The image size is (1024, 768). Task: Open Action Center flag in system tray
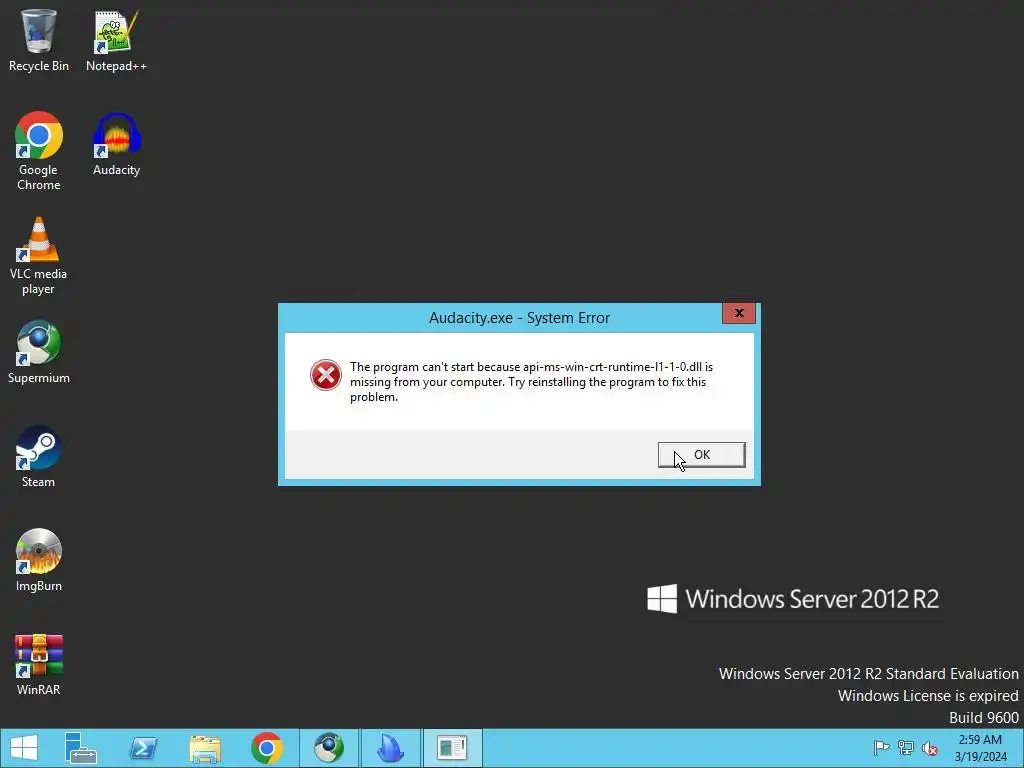pos(881,748)
